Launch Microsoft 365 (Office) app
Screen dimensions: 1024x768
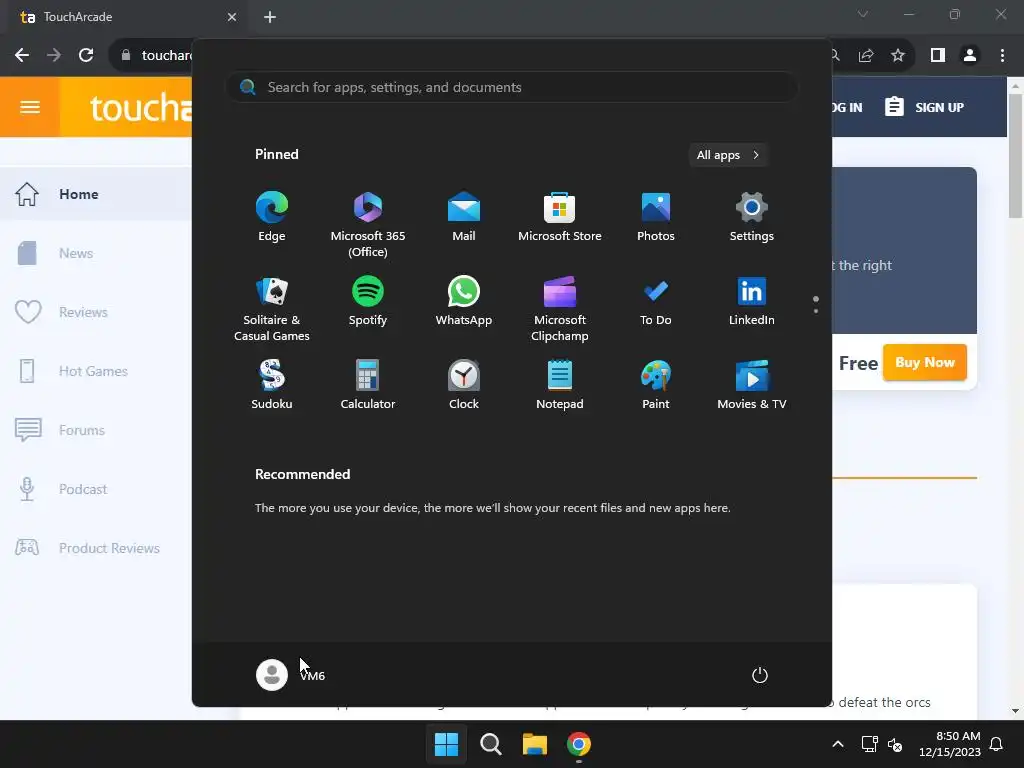(368, 225)
